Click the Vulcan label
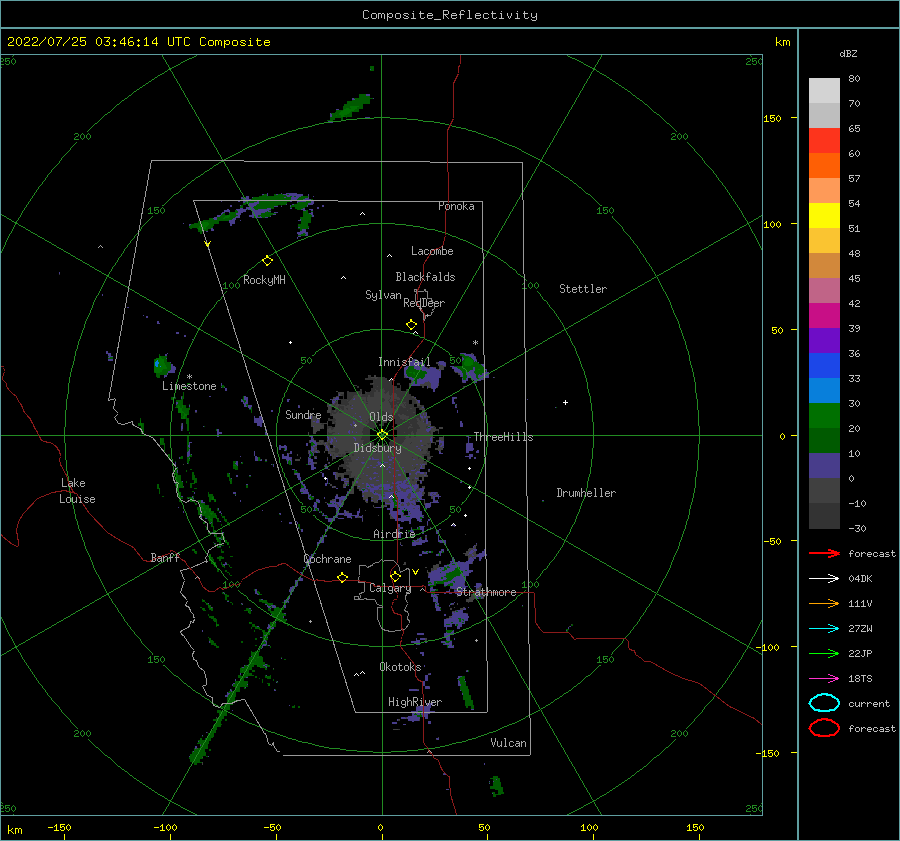Image resolution: width=900 pixels, height=841 pixels. click(x=509, y=743)
